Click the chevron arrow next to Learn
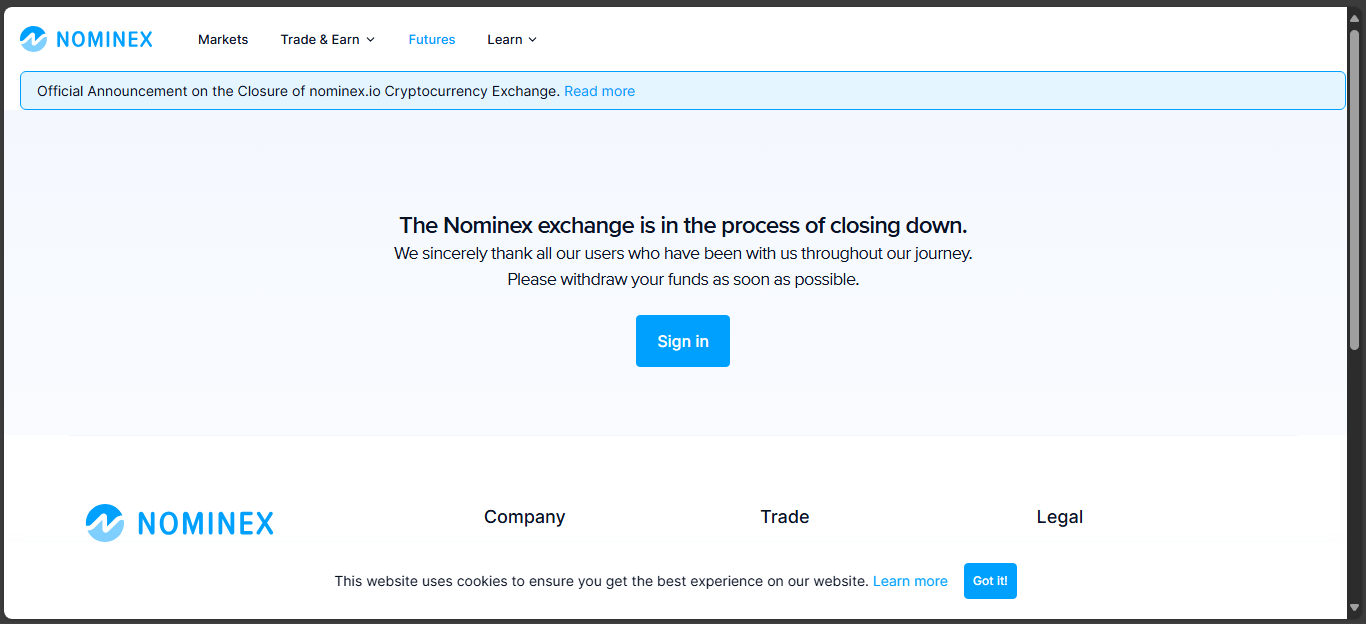 532,40
